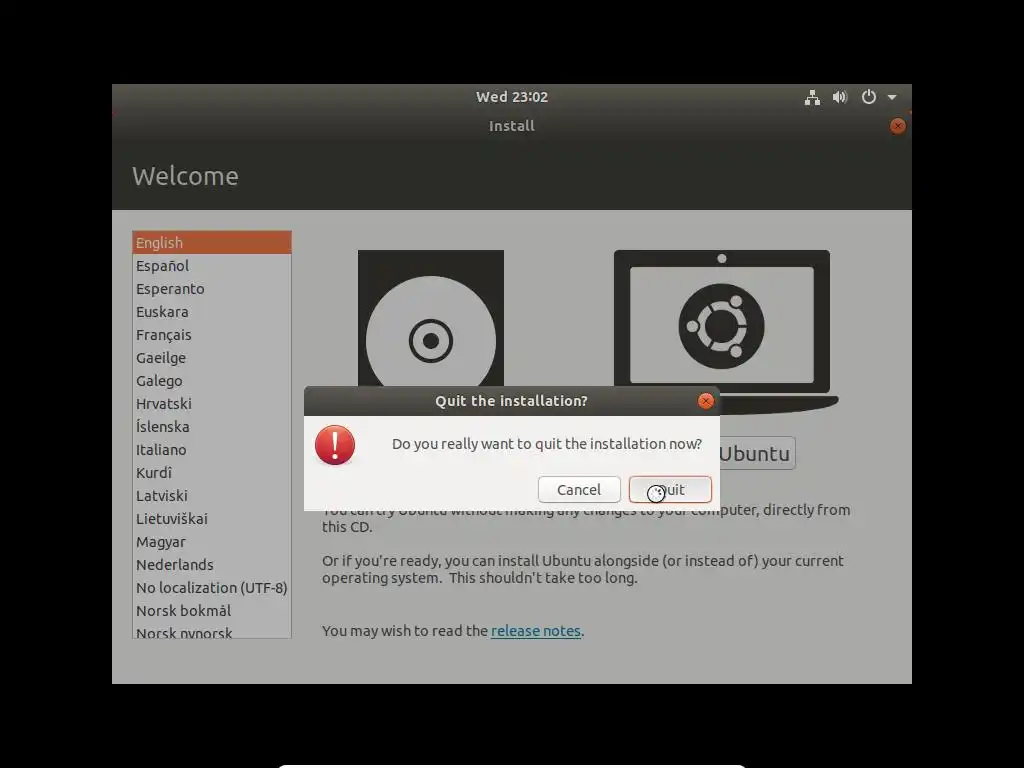
Task: Select Gaeilge in the language list
Action: [x=212, y=358]
